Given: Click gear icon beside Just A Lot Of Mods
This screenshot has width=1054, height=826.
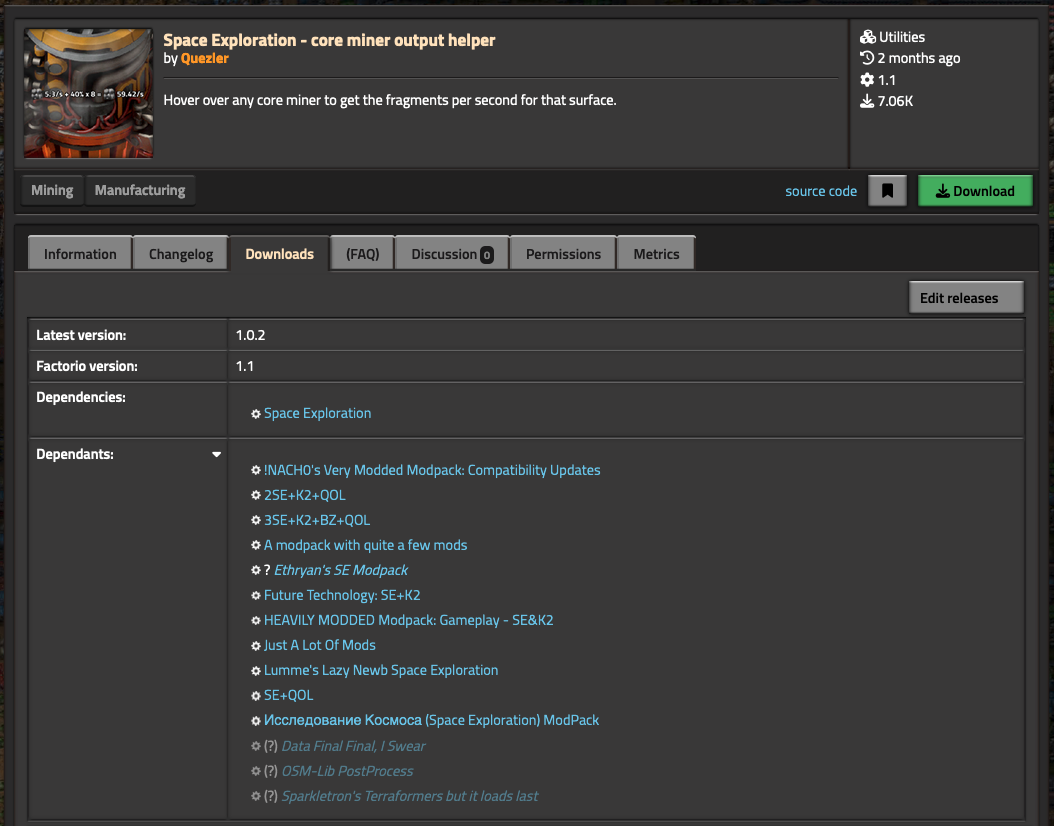Looking at the screenshot, I should pyautogui.click(x=256, y=646).
